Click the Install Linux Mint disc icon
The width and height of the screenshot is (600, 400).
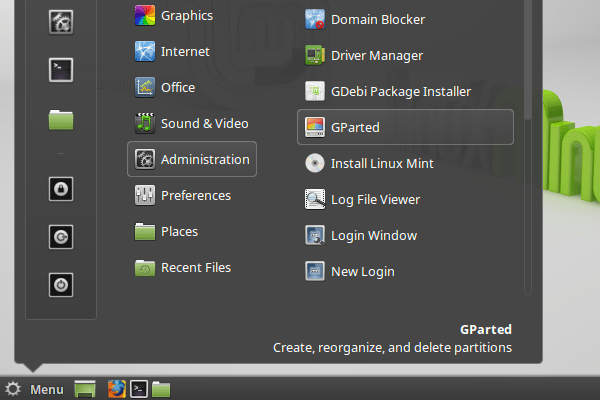coord(315,163)
